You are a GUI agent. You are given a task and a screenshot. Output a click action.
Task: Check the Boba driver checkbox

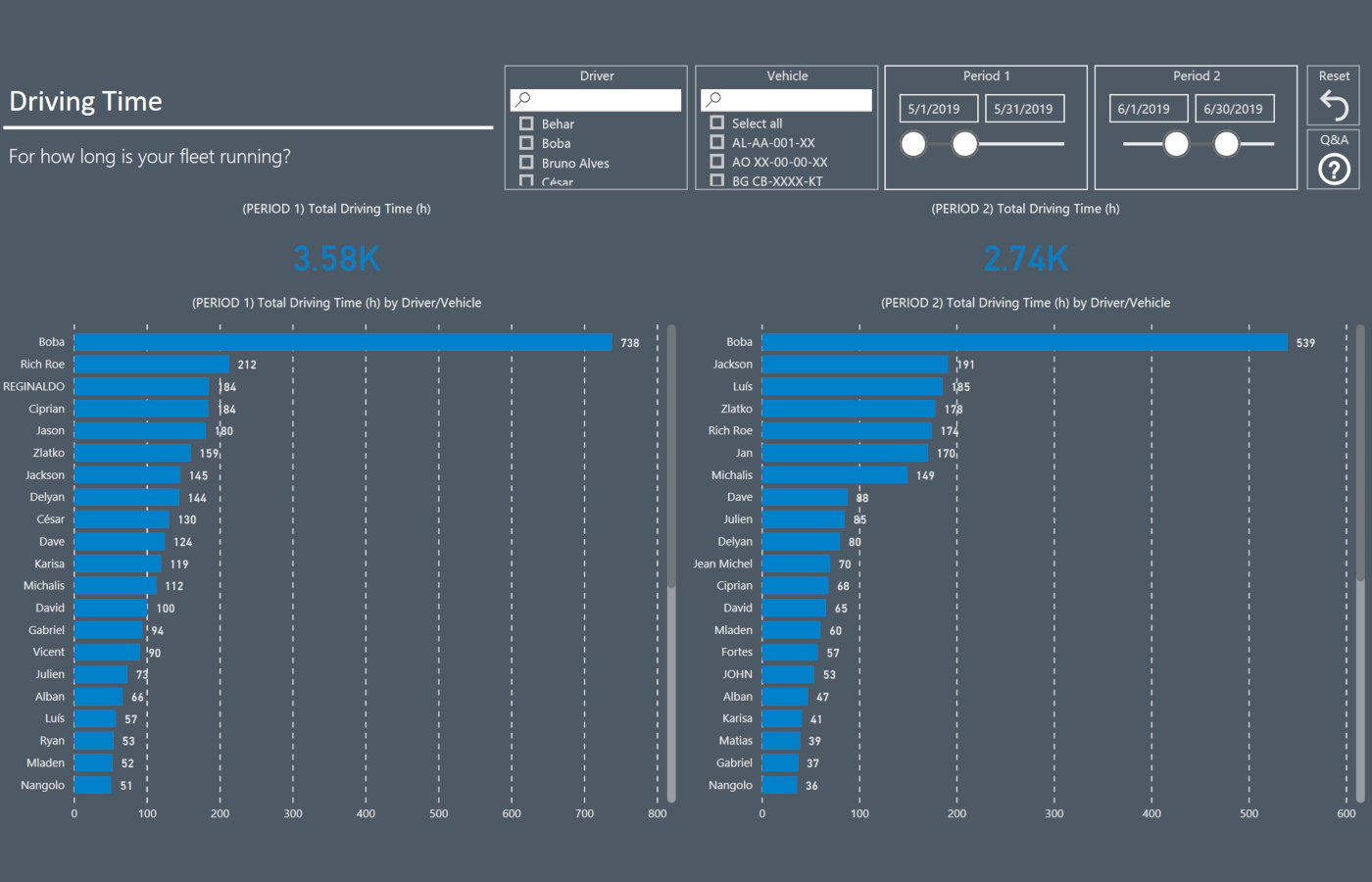526,143
